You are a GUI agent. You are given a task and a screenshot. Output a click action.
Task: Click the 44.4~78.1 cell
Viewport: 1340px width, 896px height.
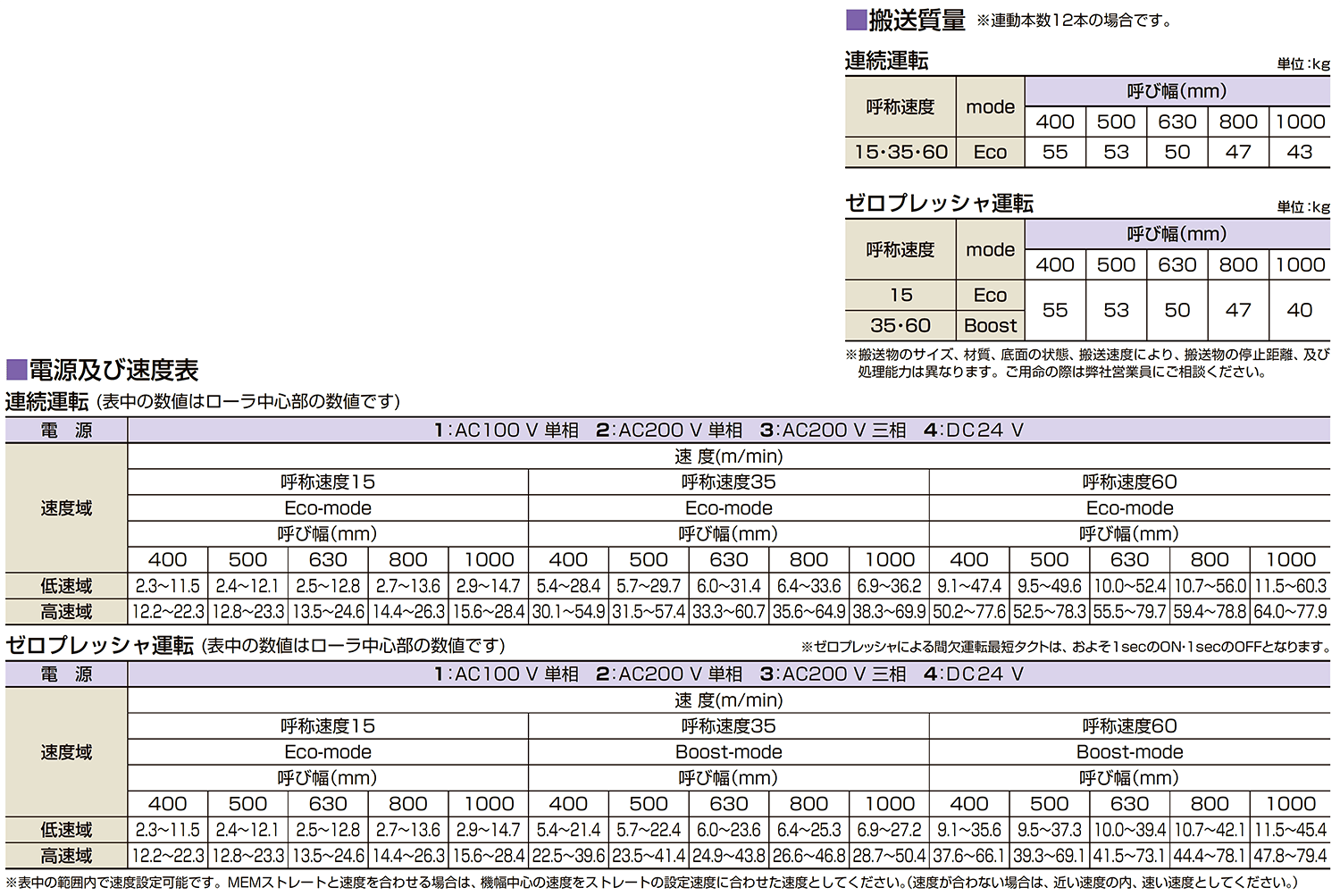[1210, 856]
